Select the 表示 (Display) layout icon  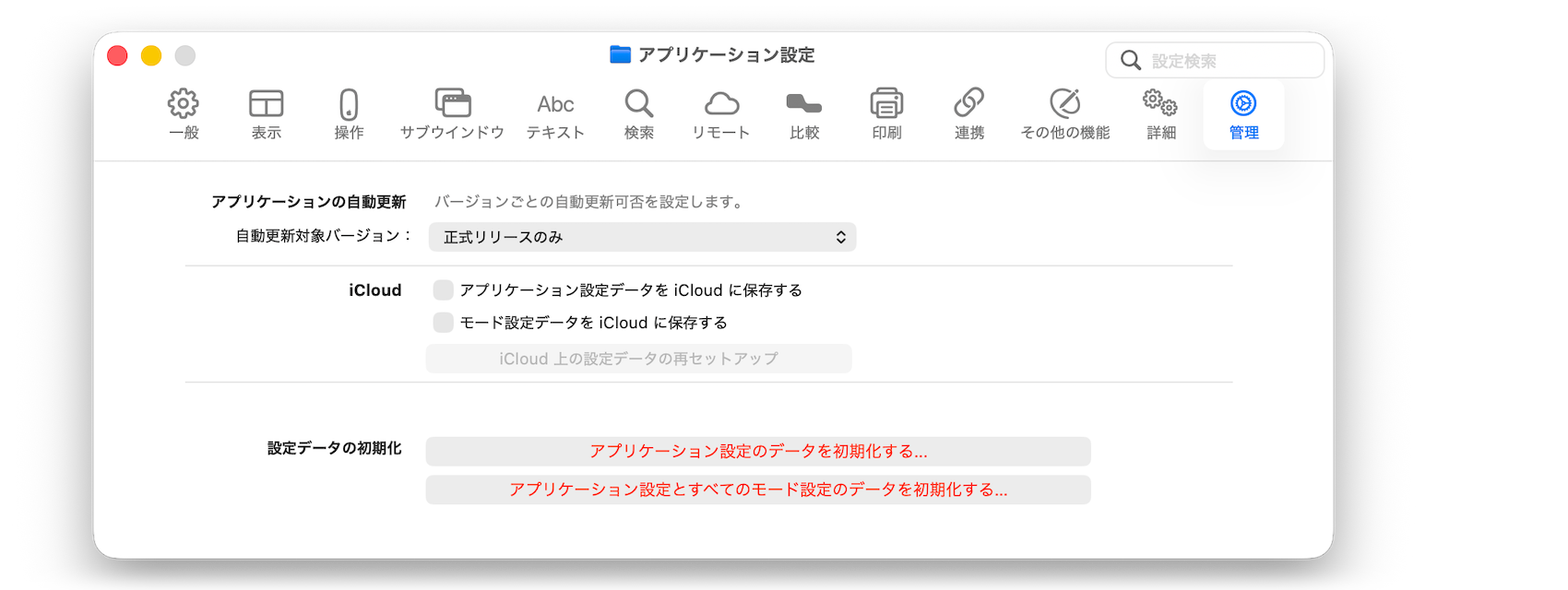(266, 113)
